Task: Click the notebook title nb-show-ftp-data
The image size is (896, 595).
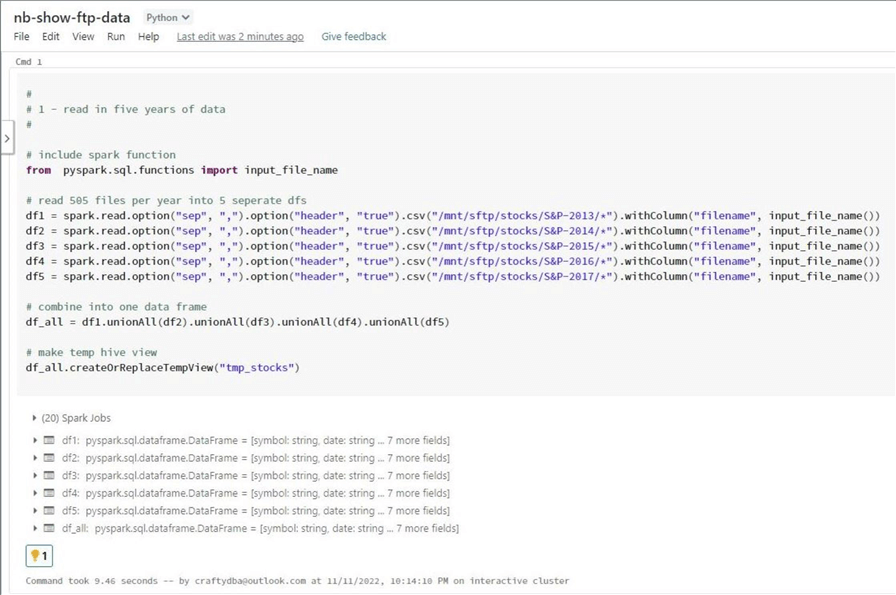Action: [72, 18]
